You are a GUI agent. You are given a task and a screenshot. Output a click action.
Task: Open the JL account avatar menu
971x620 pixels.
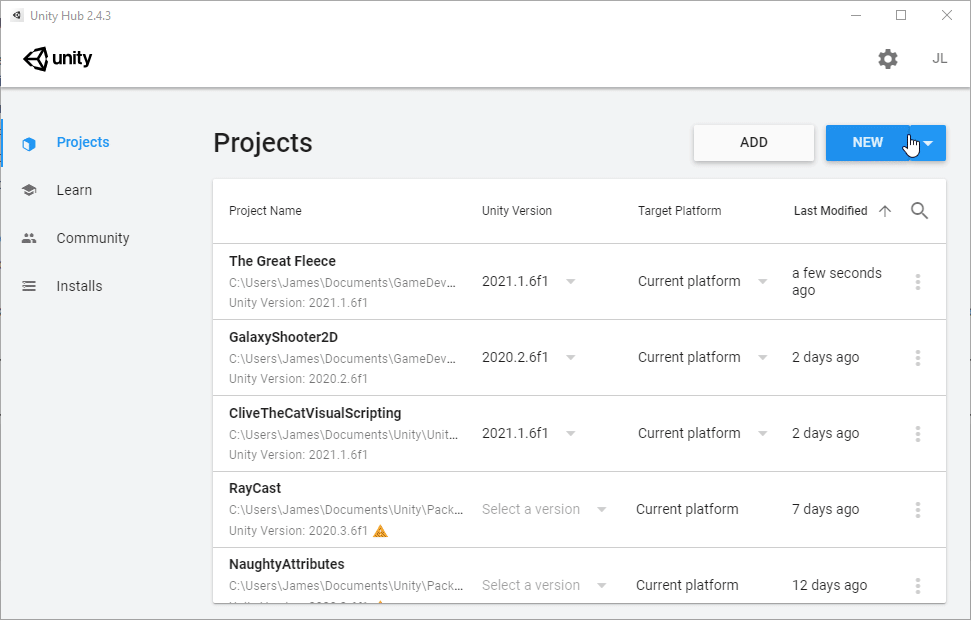[x=939, y=59]
